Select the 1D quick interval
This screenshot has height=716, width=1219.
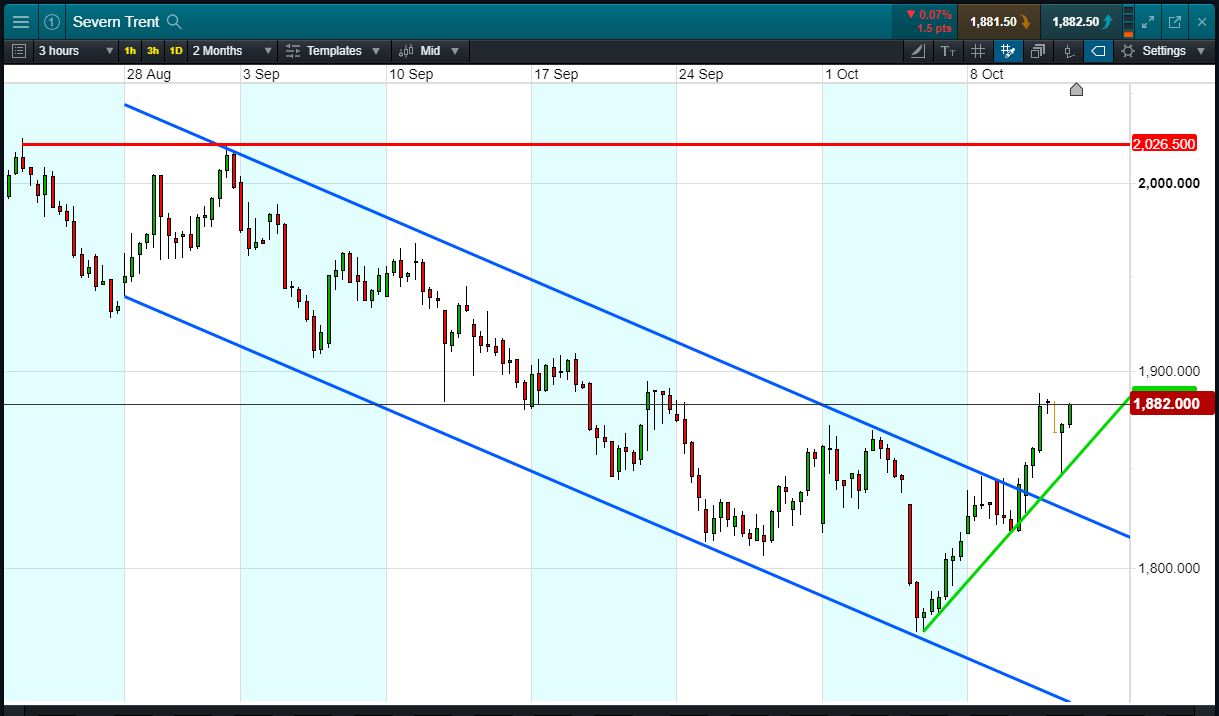pyautogui.click(x=175, y=51)
